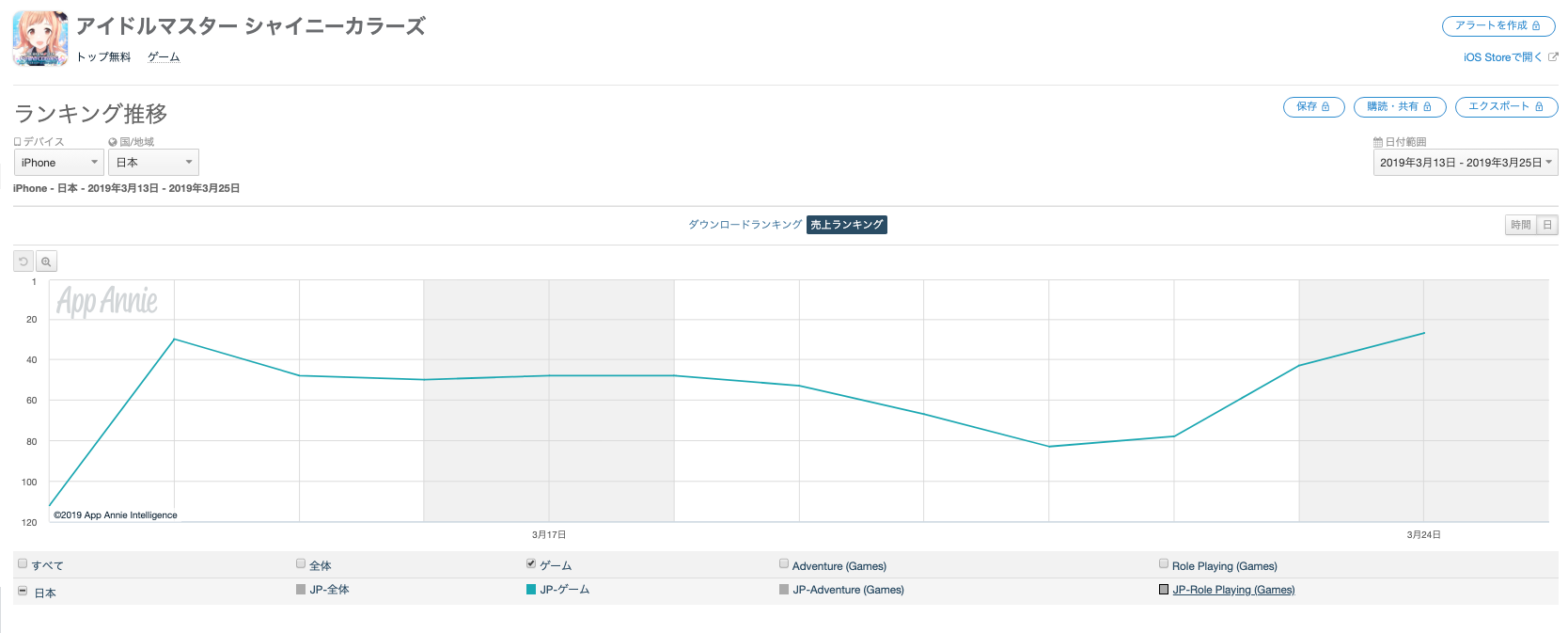Toggle the Adventure (Games) checkbox
The width and height of the screenshot is (1568, 633).
click(x=784, y=564)
